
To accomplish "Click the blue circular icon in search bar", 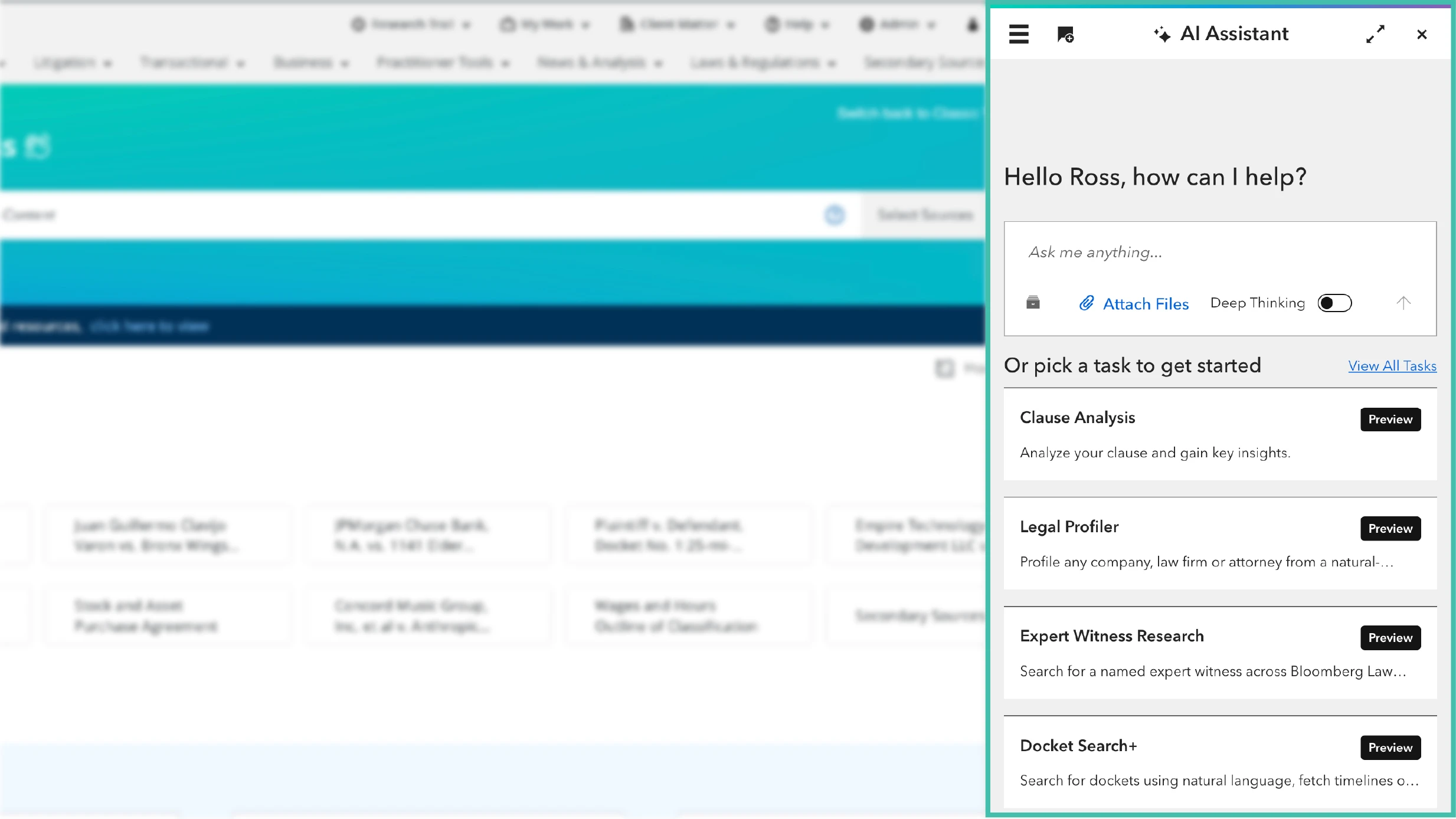I will tap(835, 215).
